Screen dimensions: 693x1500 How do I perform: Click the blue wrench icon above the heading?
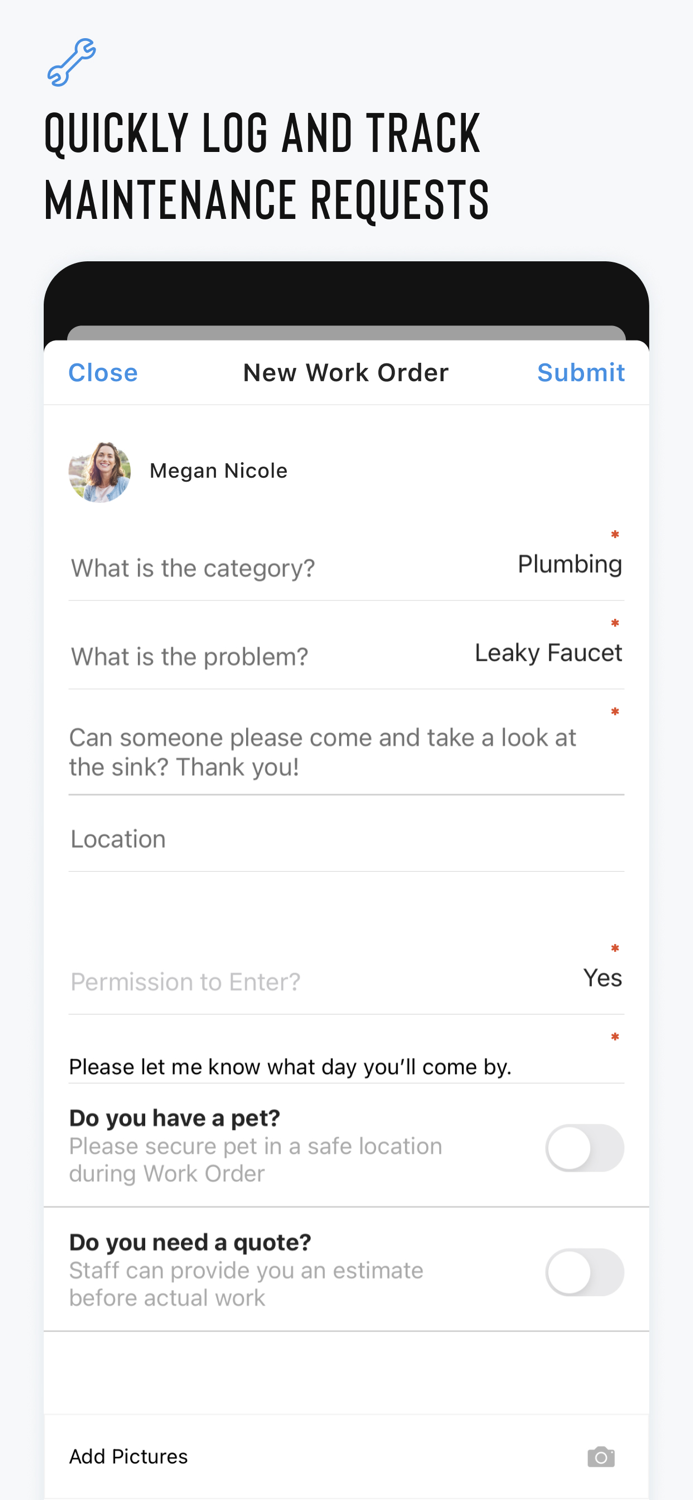tap(70, 62)
